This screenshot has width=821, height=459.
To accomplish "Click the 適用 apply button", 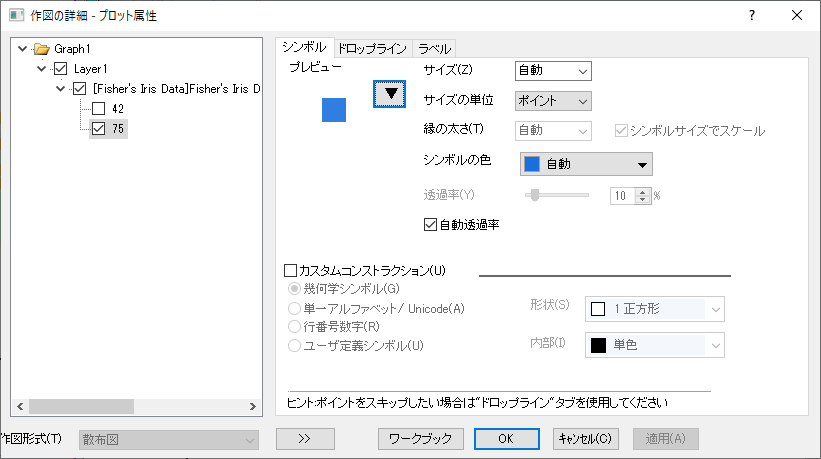I will tap(665, 439).
